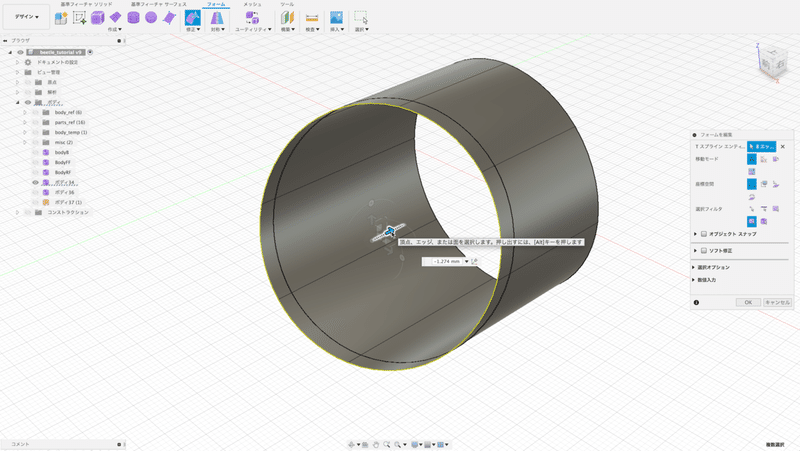Show the ボディ36 body
Image resolution: width=800 pixels, height=451 pixels.
pyautogui.click(x=35, y=192)
